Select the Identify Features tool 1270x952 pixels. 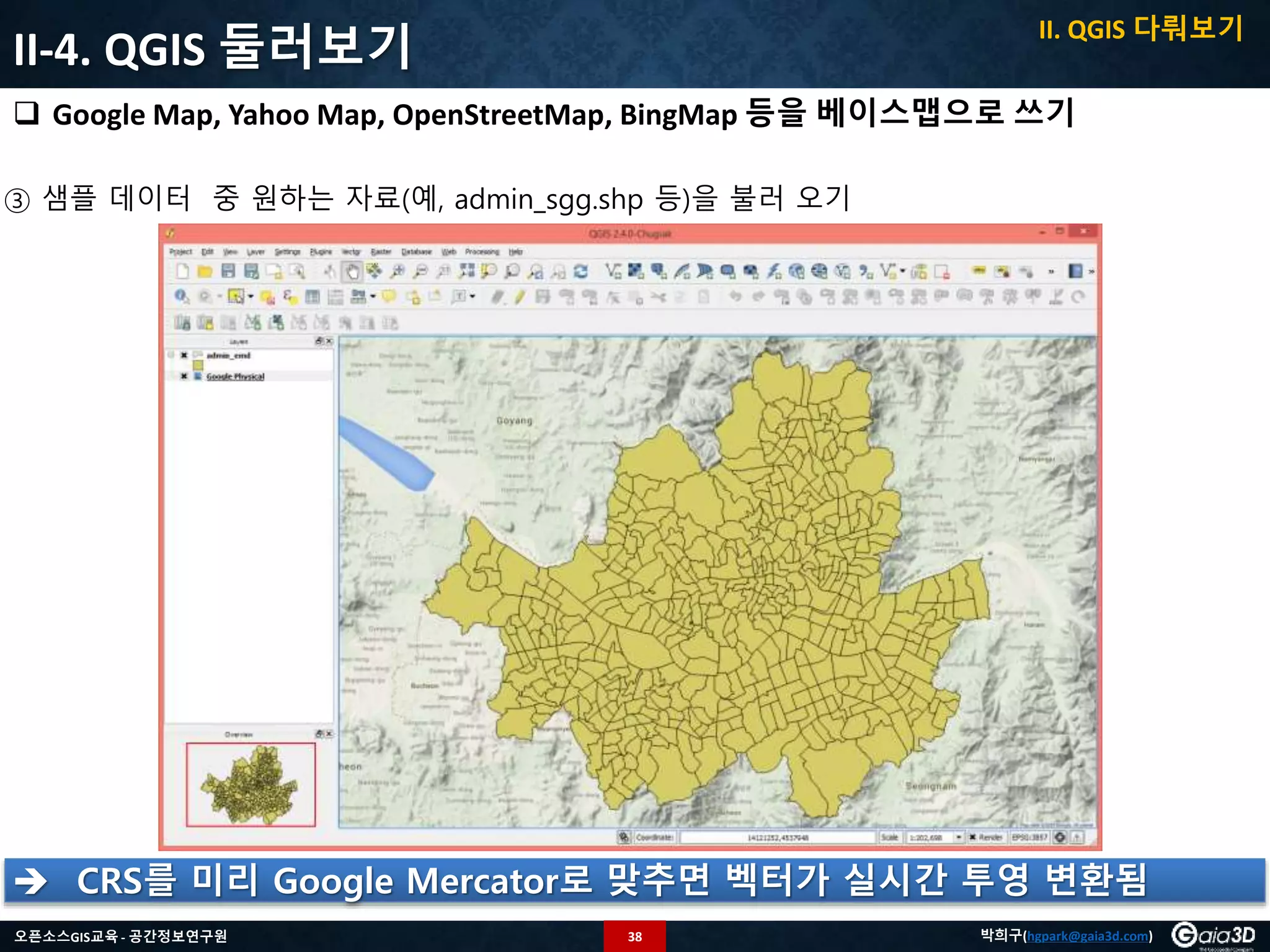click(x=181, y=297)
